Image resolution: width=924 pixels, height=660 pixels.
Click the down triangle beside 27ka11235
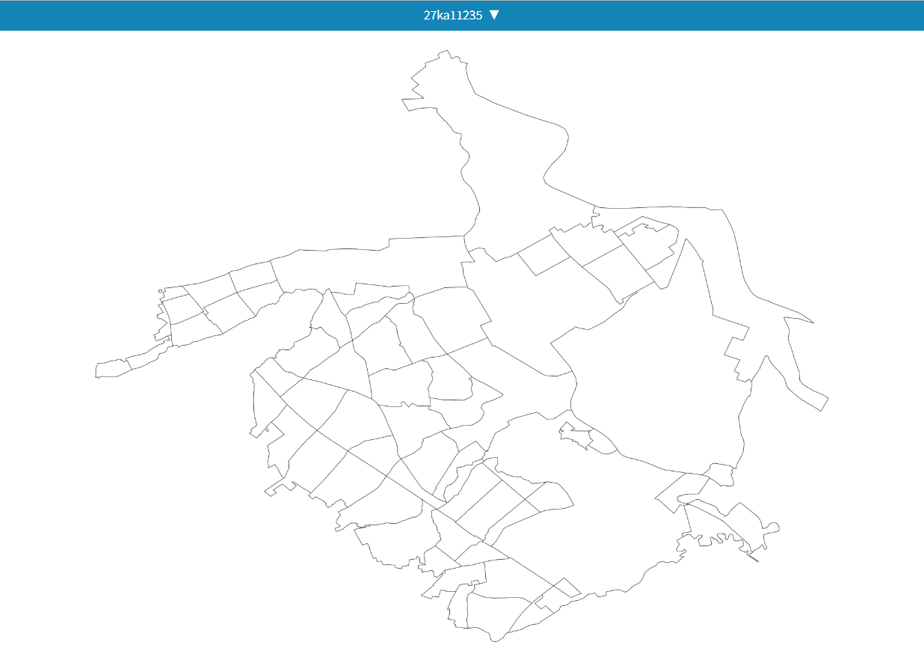[x=494, y=15]
